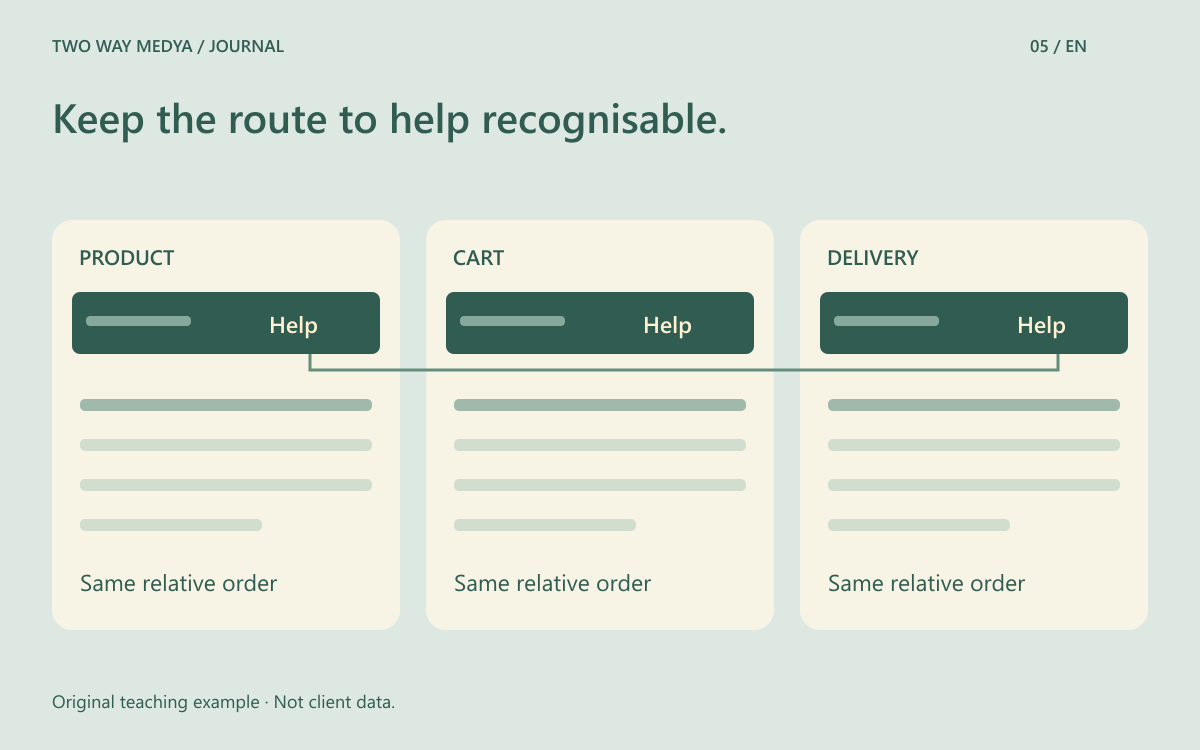Image resolution: width=1200 pixels, height=750 pixels.
Task: Click Help in the DELIVERY card
Action: 1041,325
